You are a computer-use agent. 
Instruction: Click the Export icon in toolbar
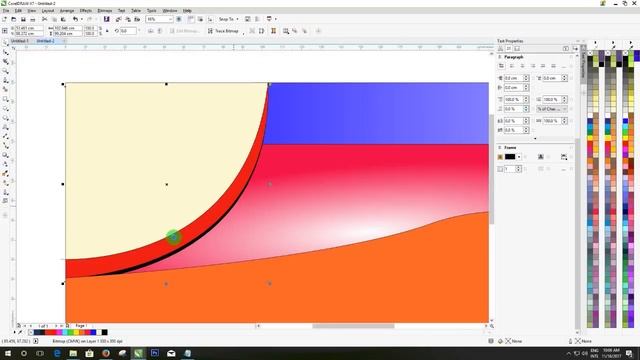coord(128,19)
